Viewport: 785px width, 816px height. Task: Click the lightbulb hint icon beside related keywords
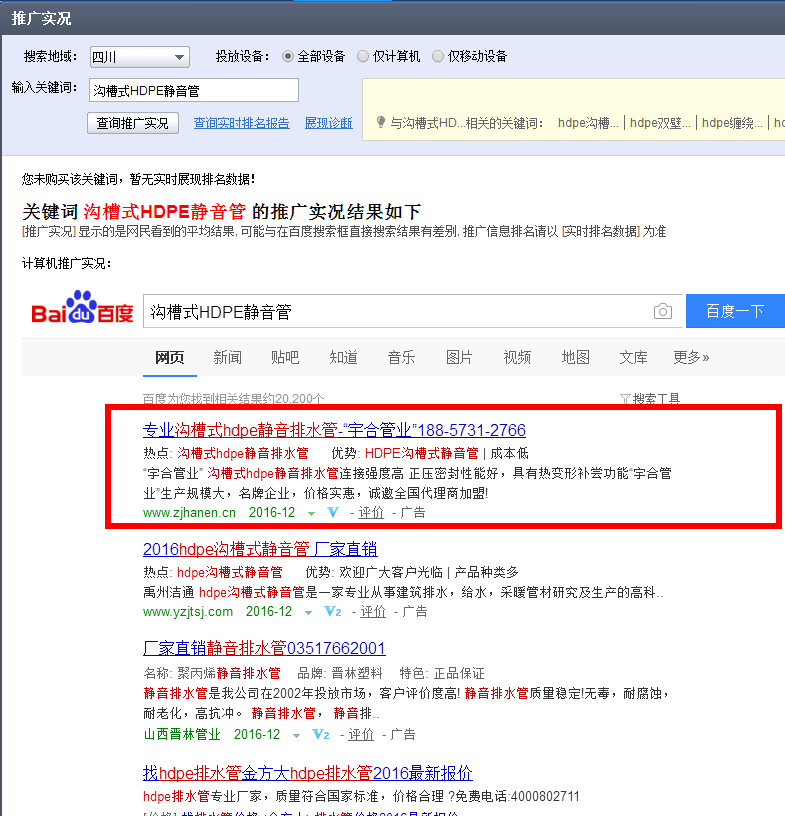click(x=381, y=122)
